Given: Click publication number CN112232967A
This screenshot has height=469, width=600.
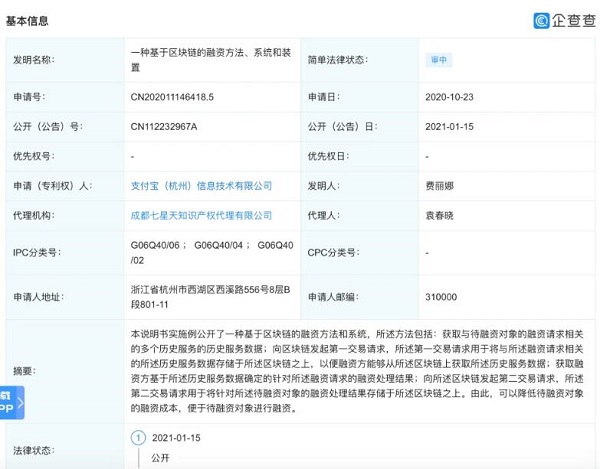Looking at the screenshot, I should coord(165,127).
